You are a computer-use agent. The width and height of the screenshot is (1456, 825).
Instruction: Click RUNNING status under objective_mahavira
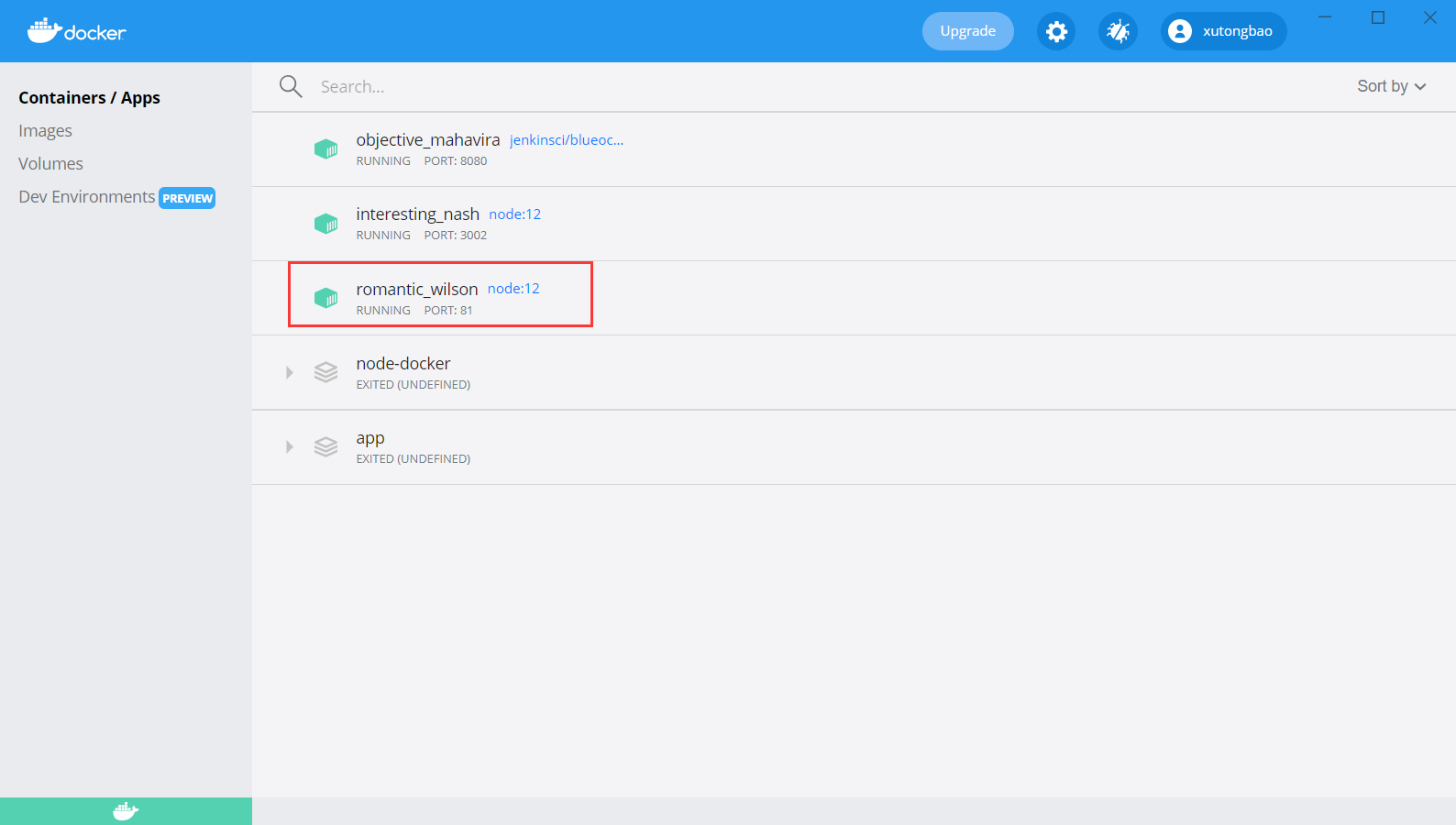[x=383, y=161]
